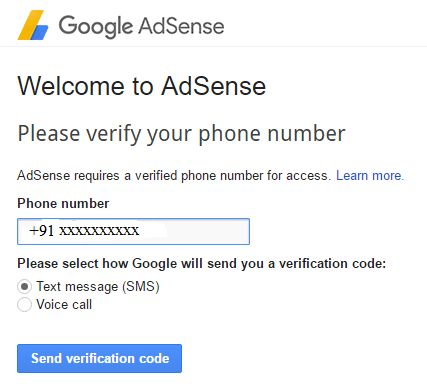This screenshot has width=427, height=388.
Task: Click the yellow stripe of the AdSense logo
Action: coord(30,25)
